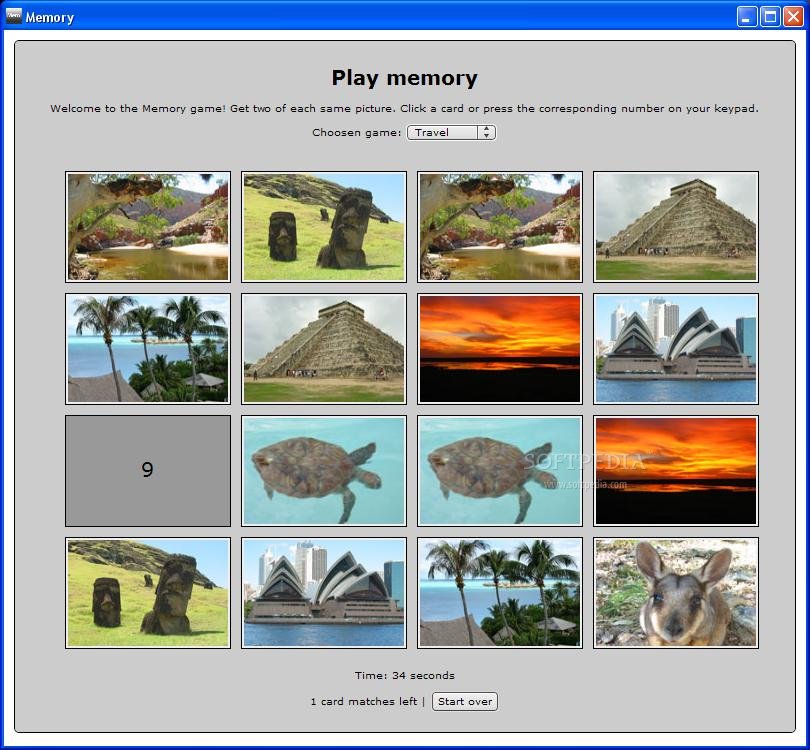Screen dimensions: 810x750
Task: Select the wallaby photo card
Action: pyautogui.click(x=676, y=592)
